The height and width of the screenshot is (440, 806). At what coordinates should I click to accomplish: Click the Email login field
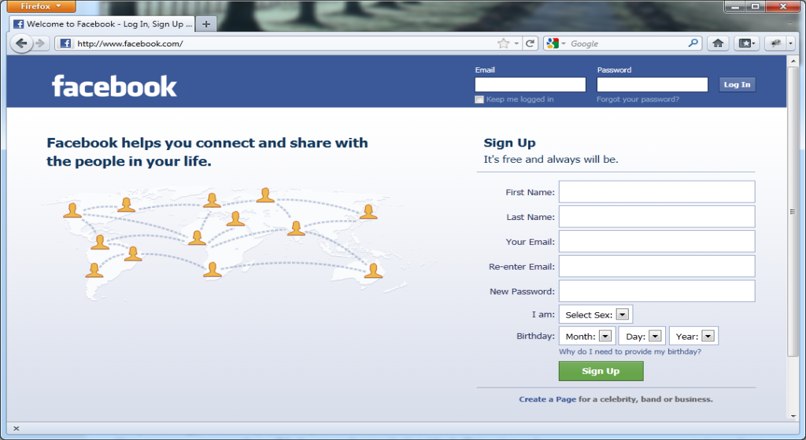coord(530,84)
